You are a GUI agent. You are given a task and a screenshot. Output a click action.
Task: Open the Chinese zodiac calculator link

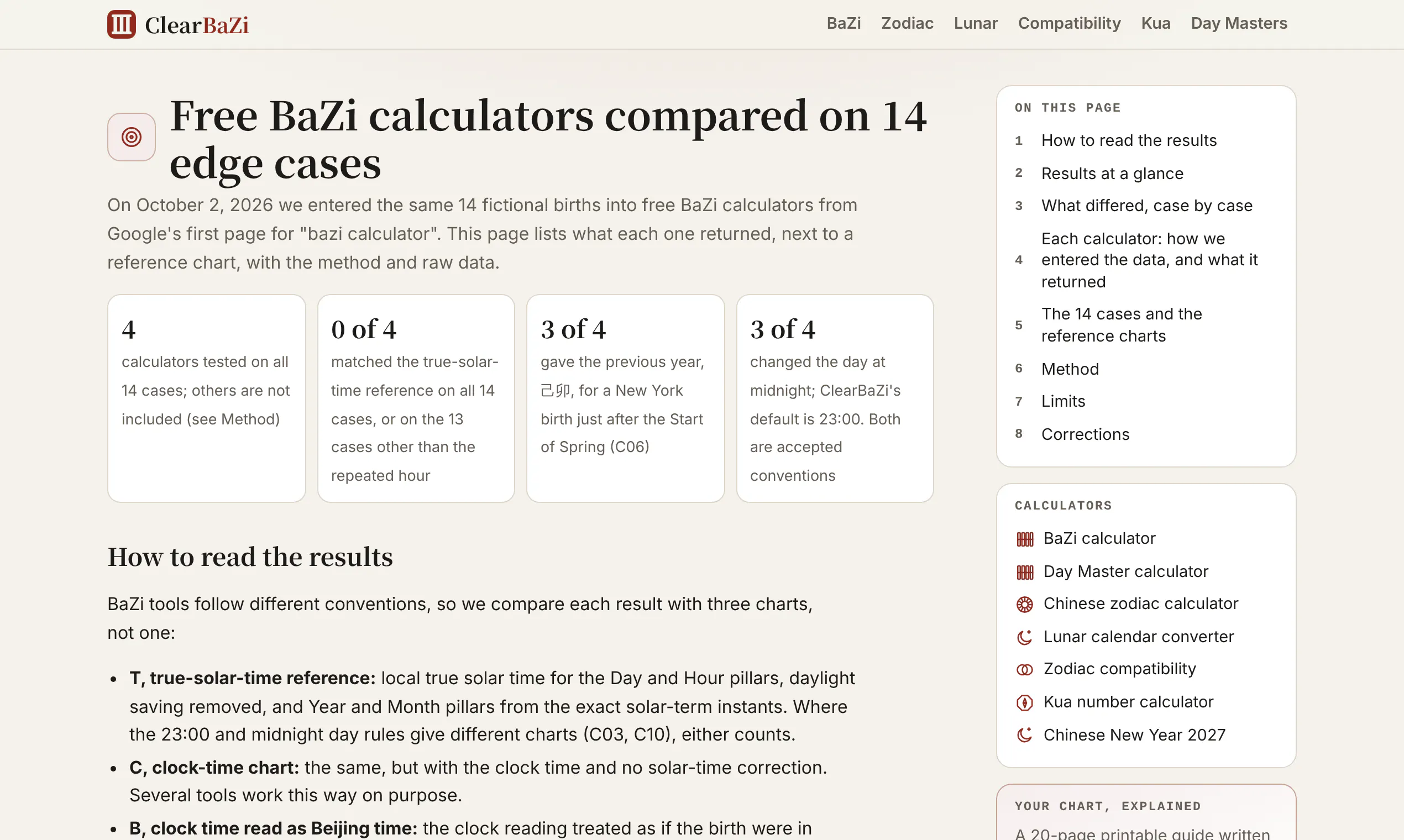coord(1140,604)
